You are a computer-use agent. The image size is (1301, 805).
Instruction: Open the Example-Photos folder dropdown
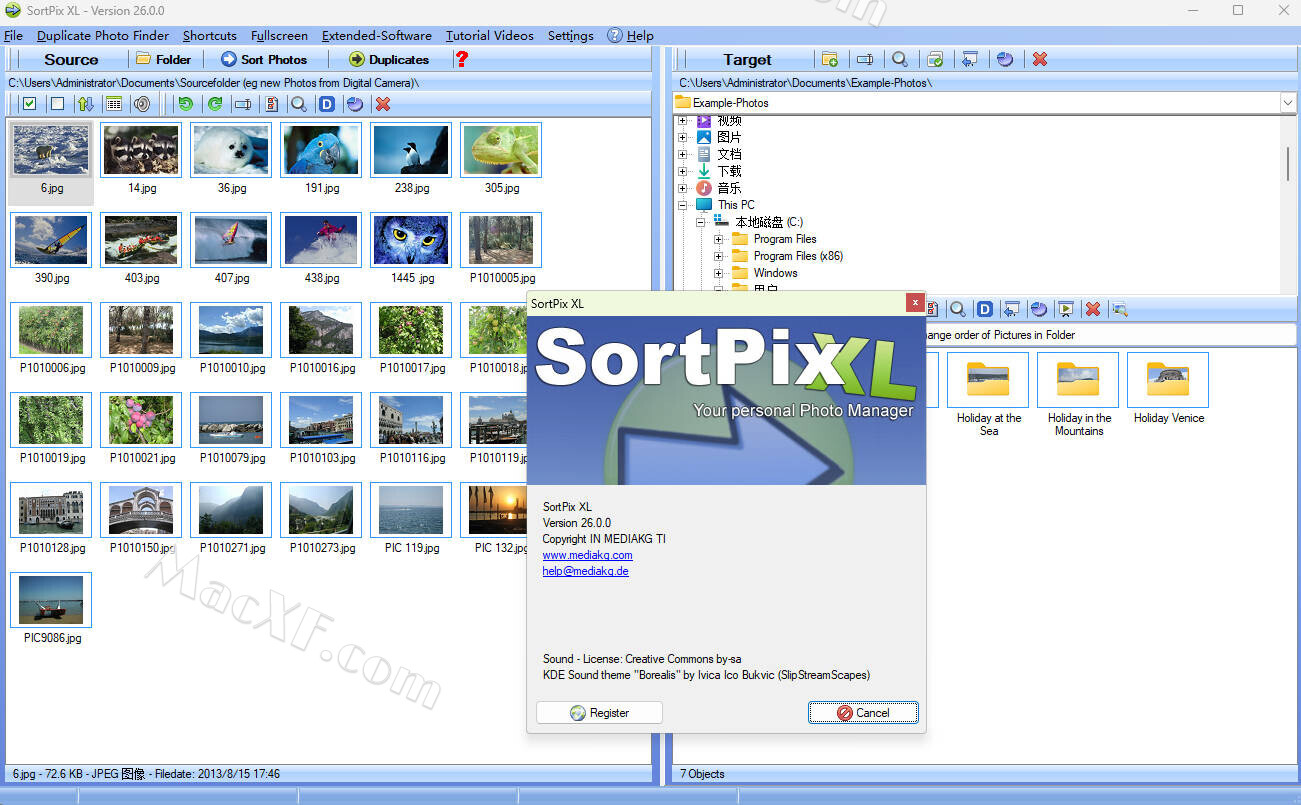coord(1287,102)
